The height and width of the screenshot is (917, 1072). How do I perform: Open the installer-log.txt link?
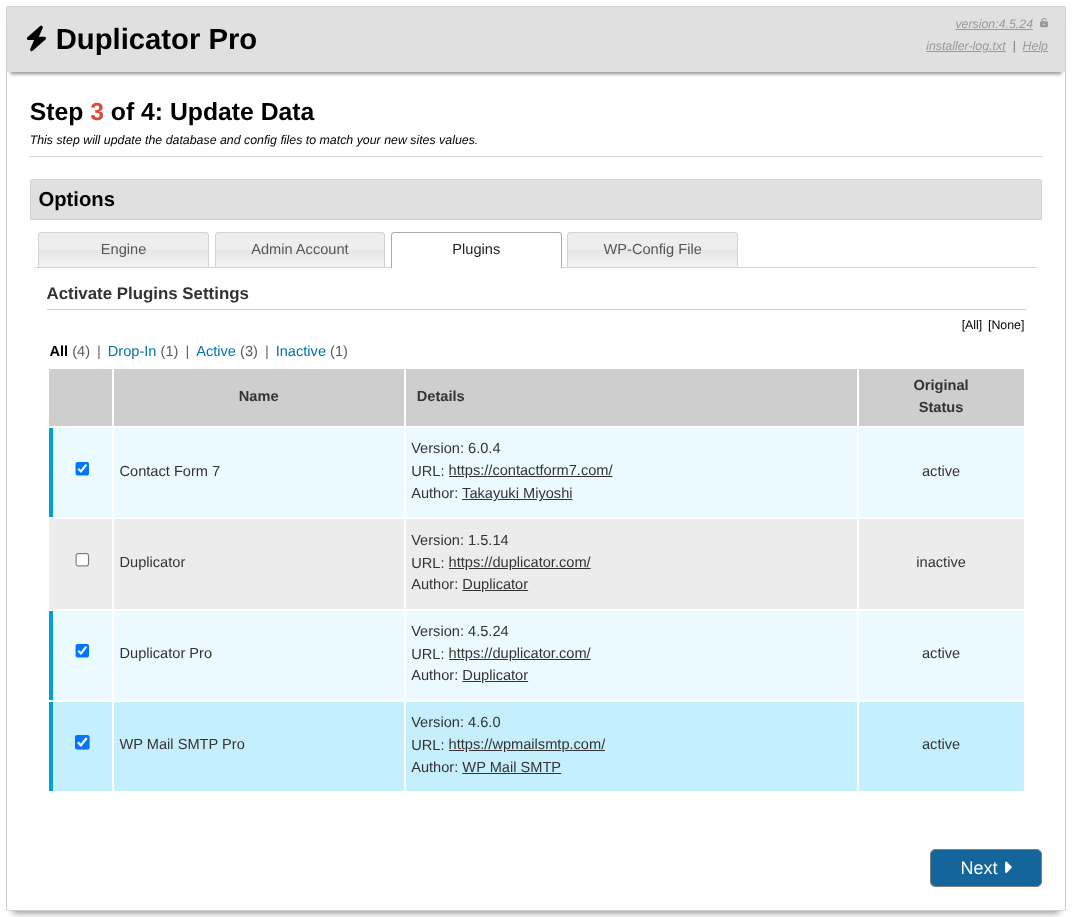click(965, 46)
